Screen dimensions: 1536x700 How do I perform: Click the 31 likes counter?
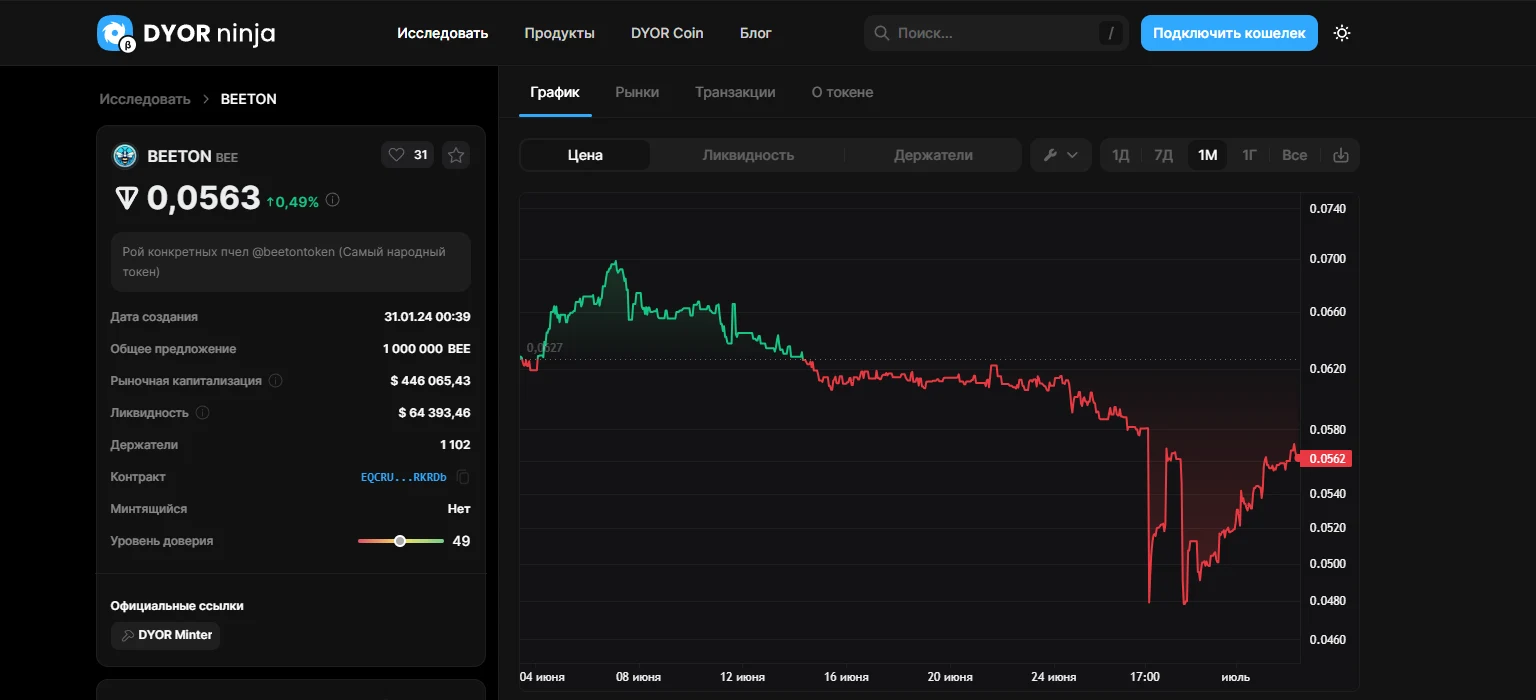(x=421, y=155)
